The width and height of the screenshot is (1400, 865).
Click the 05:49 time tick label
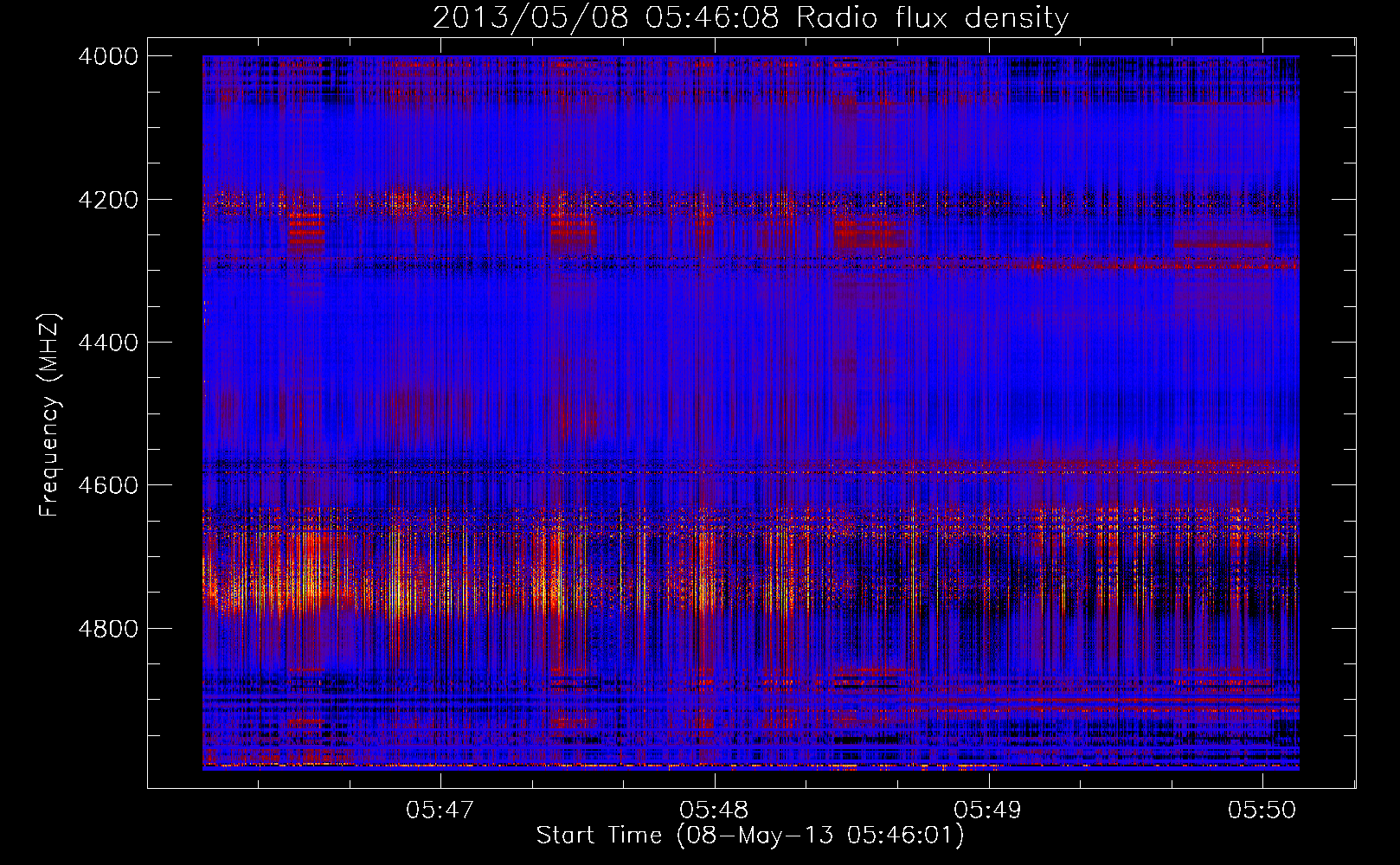(987, 811)
